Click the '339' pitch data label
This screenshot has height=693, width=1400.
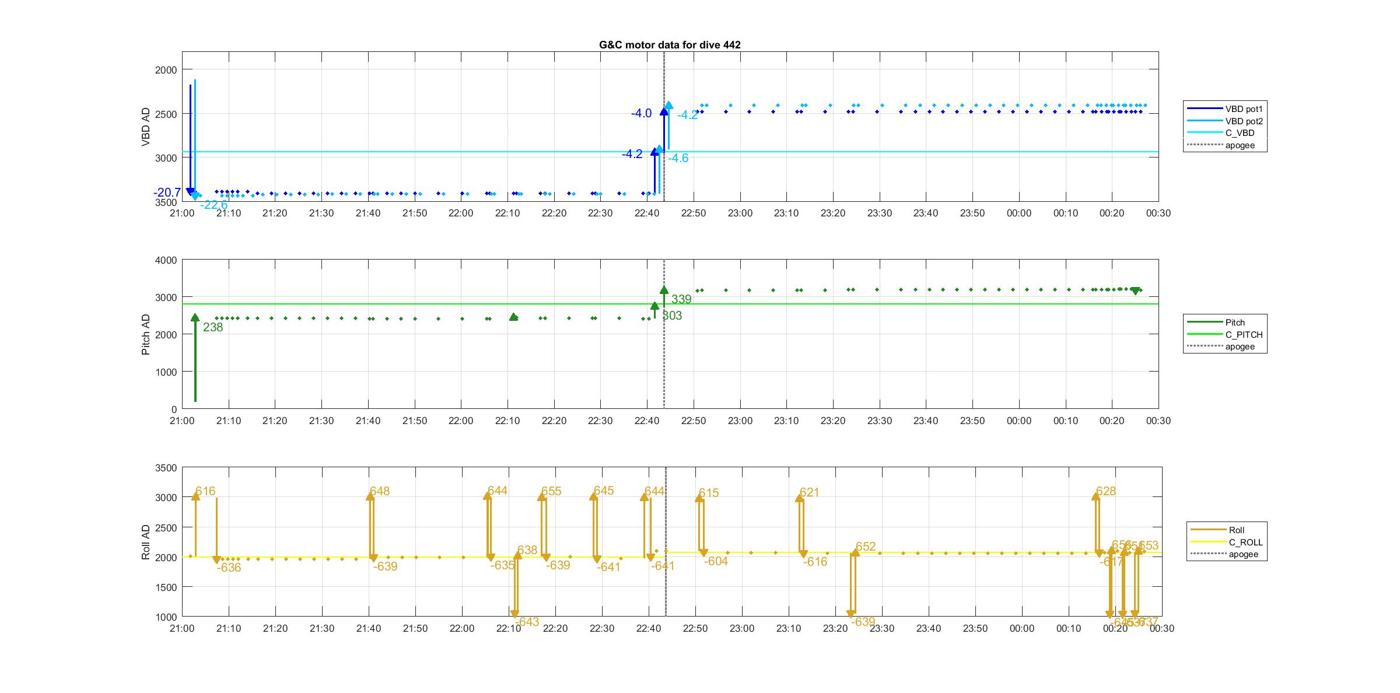click(x=681, y=299)
